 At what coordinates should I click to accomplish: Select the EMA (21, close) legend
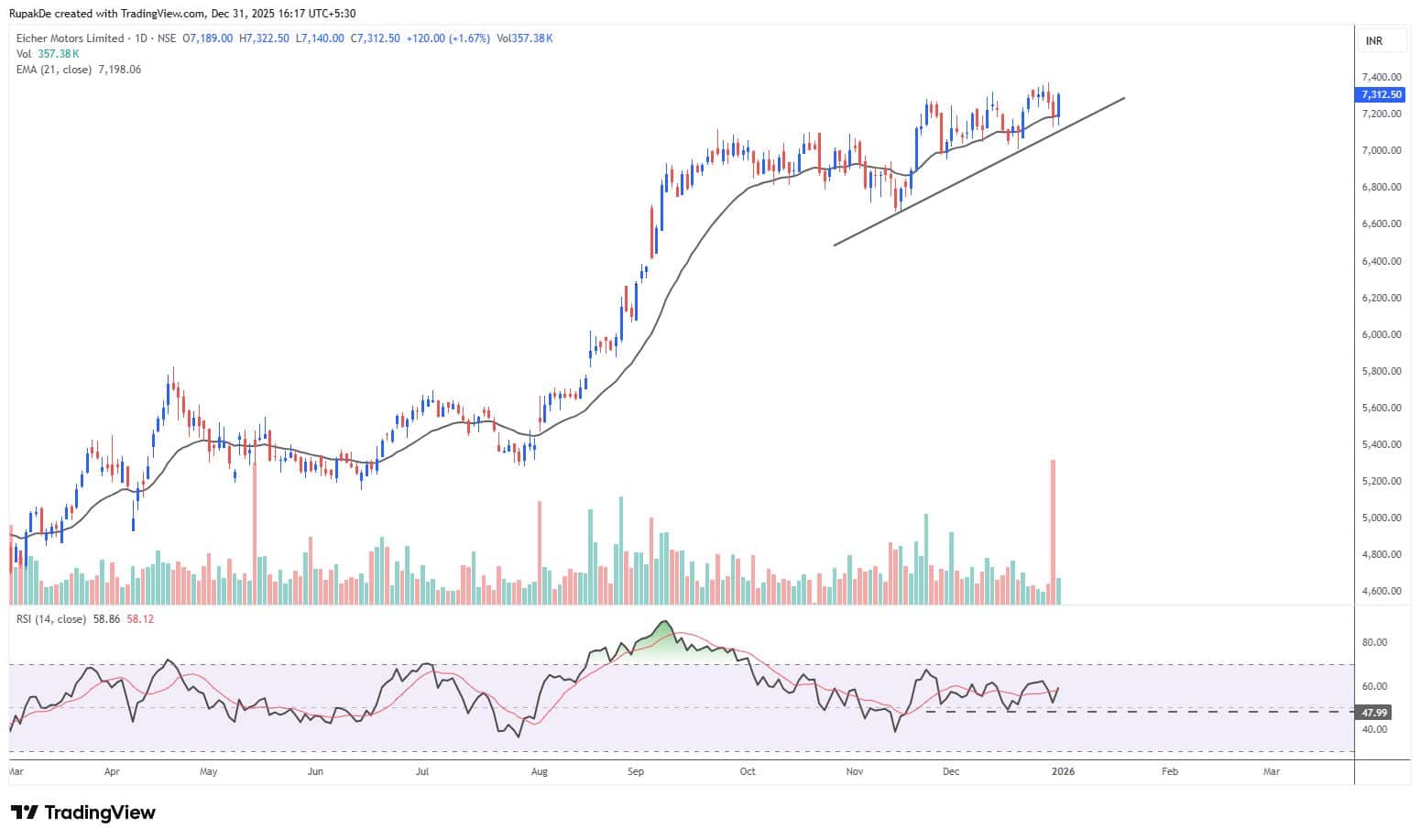(x=54, y=70)
